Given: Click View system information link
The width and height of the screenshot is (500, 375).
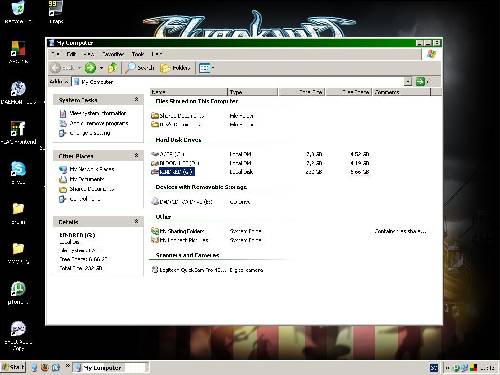Looking at the screenshot, I should (98, 113).
